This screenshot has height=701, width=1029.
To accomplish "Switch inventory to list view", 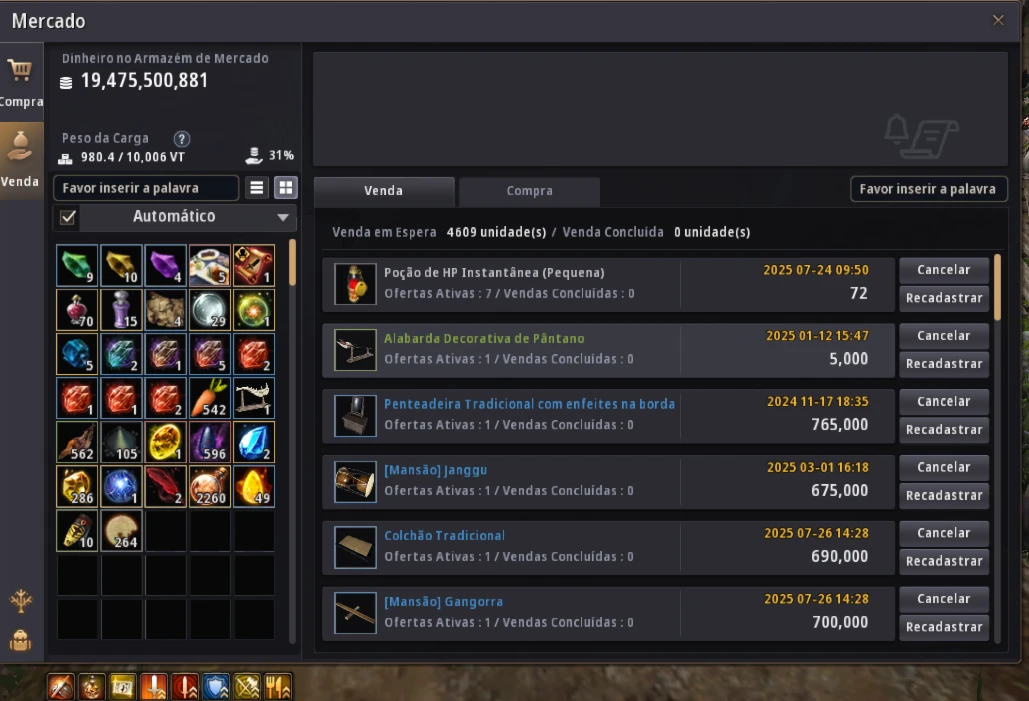I will click(x=257, y=188).
